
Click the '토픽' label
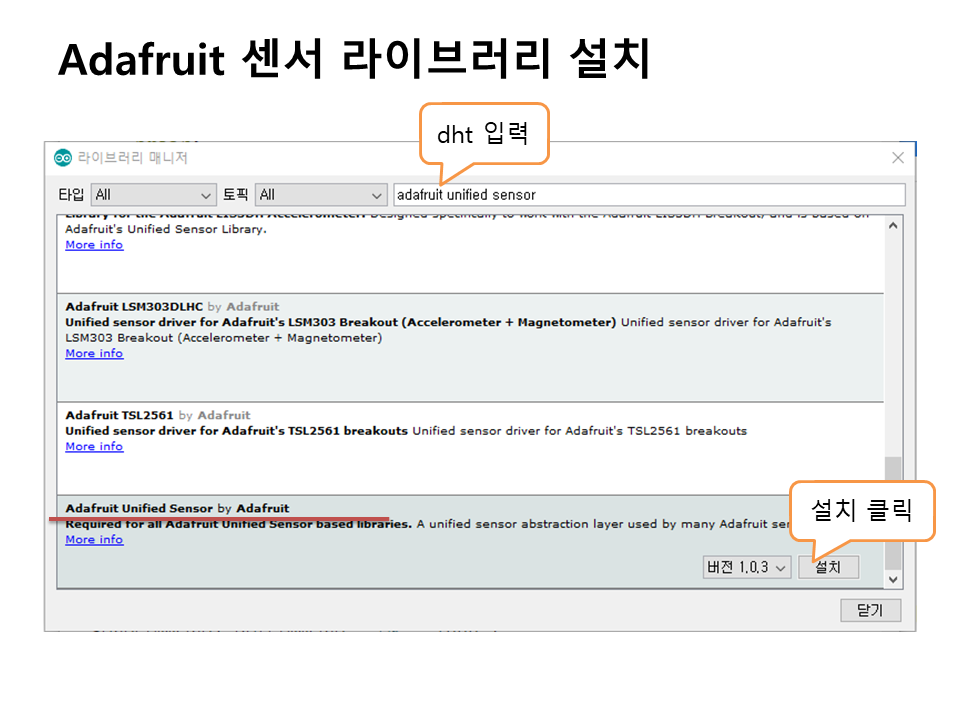pyautogui.click(x=235, y=195)
